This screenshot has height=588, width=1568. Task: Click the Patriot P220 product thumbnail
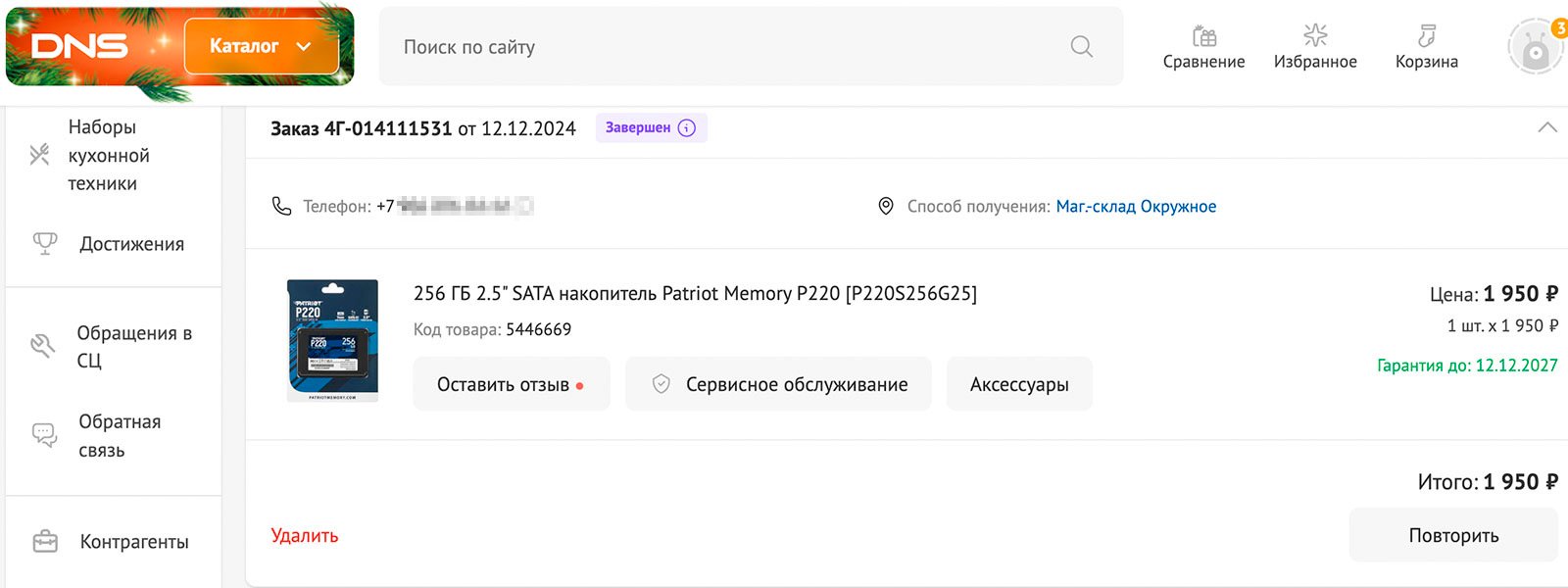click(332, 340)
